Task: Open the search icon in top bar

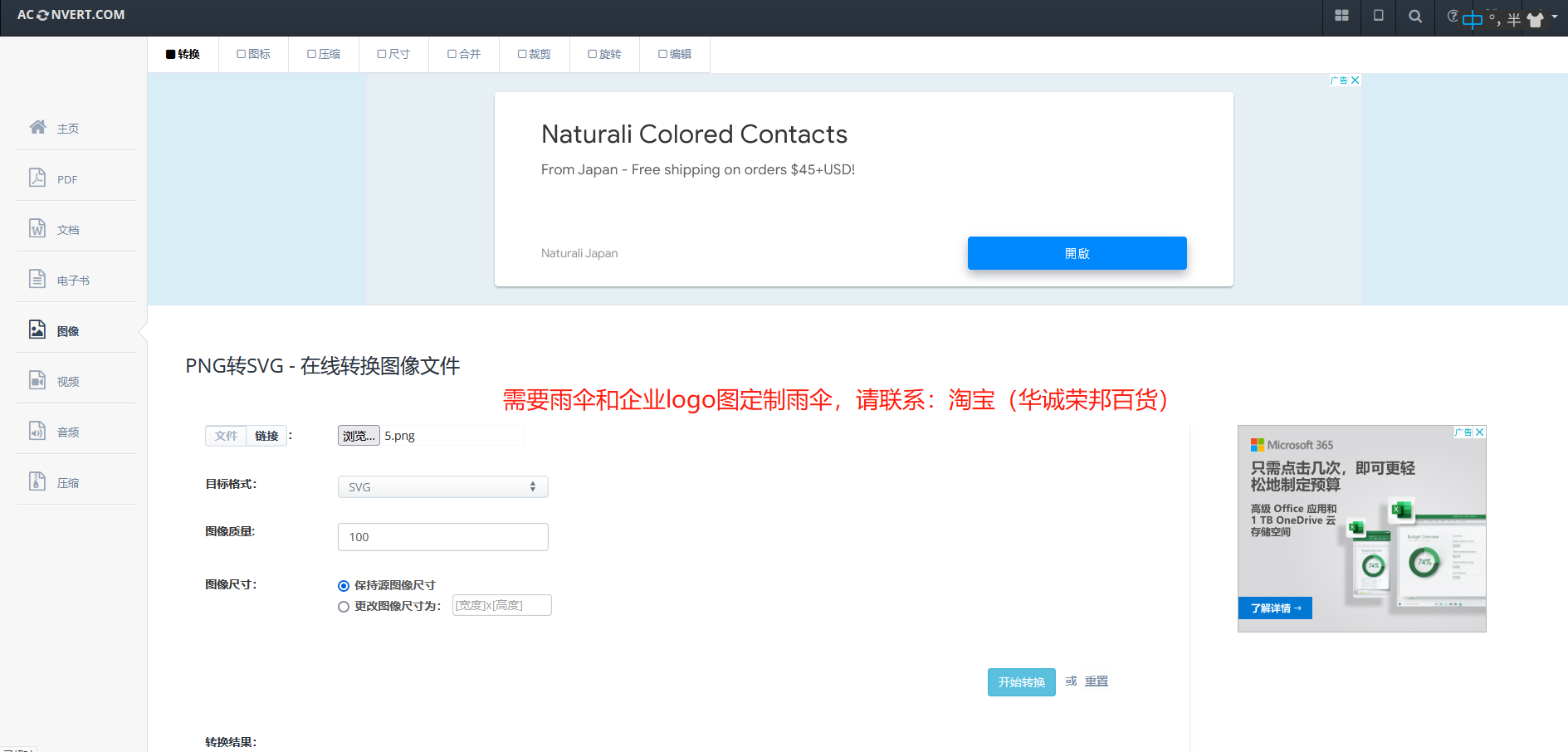Action: (x=1415, y=16)
